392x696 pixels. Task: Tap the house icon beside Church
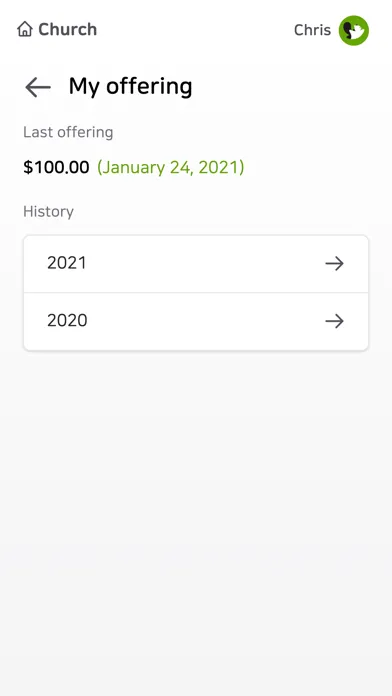click(25, 29)
